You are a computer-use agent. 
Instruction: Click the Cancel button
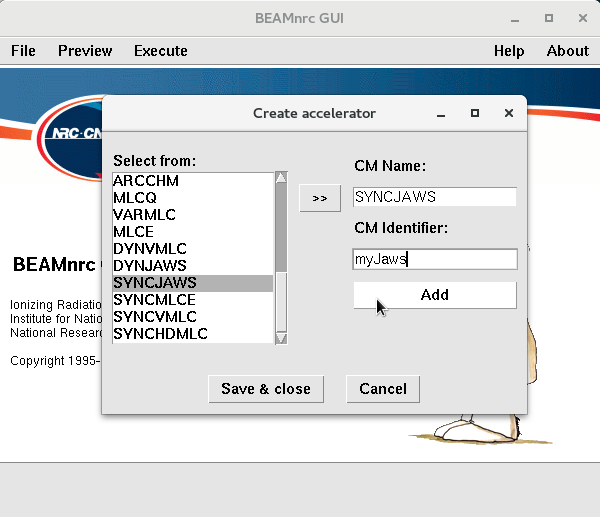coord(383,389)
